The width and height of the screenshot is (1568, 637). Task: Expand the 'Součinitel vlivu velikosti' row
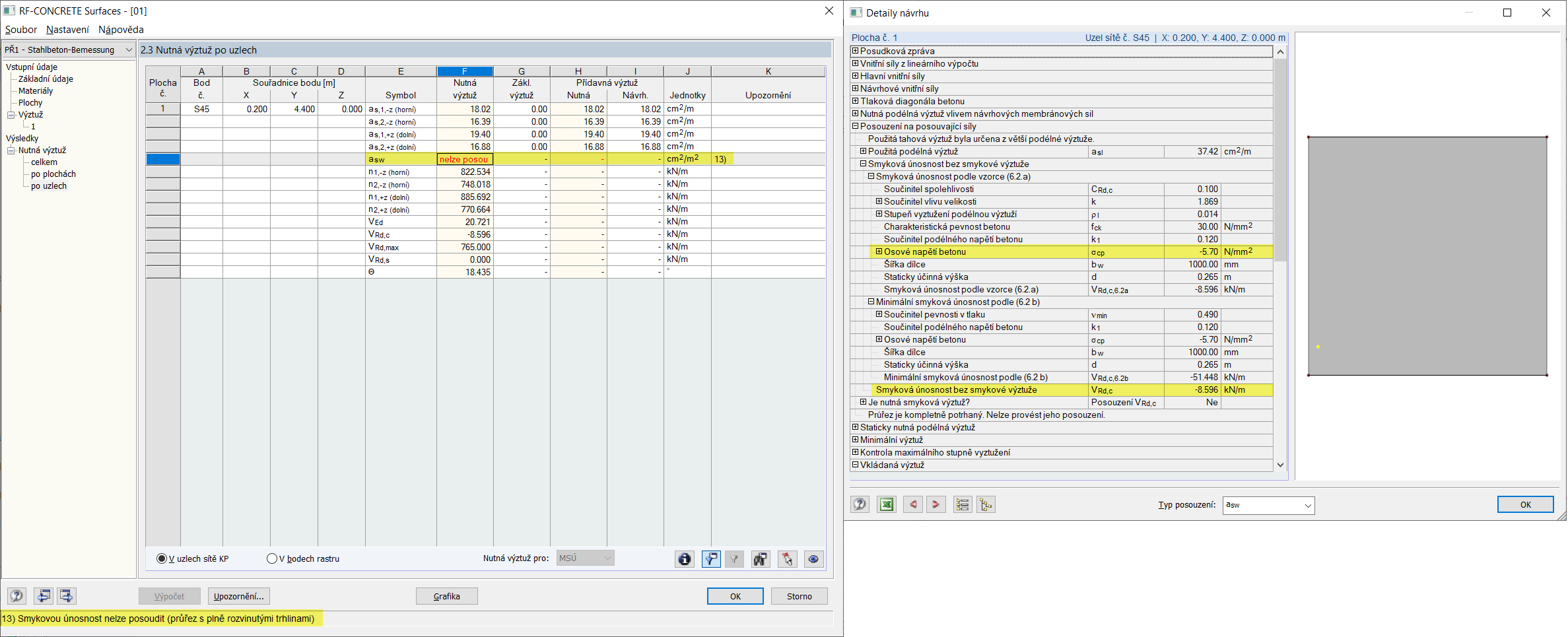coord(879,201)
